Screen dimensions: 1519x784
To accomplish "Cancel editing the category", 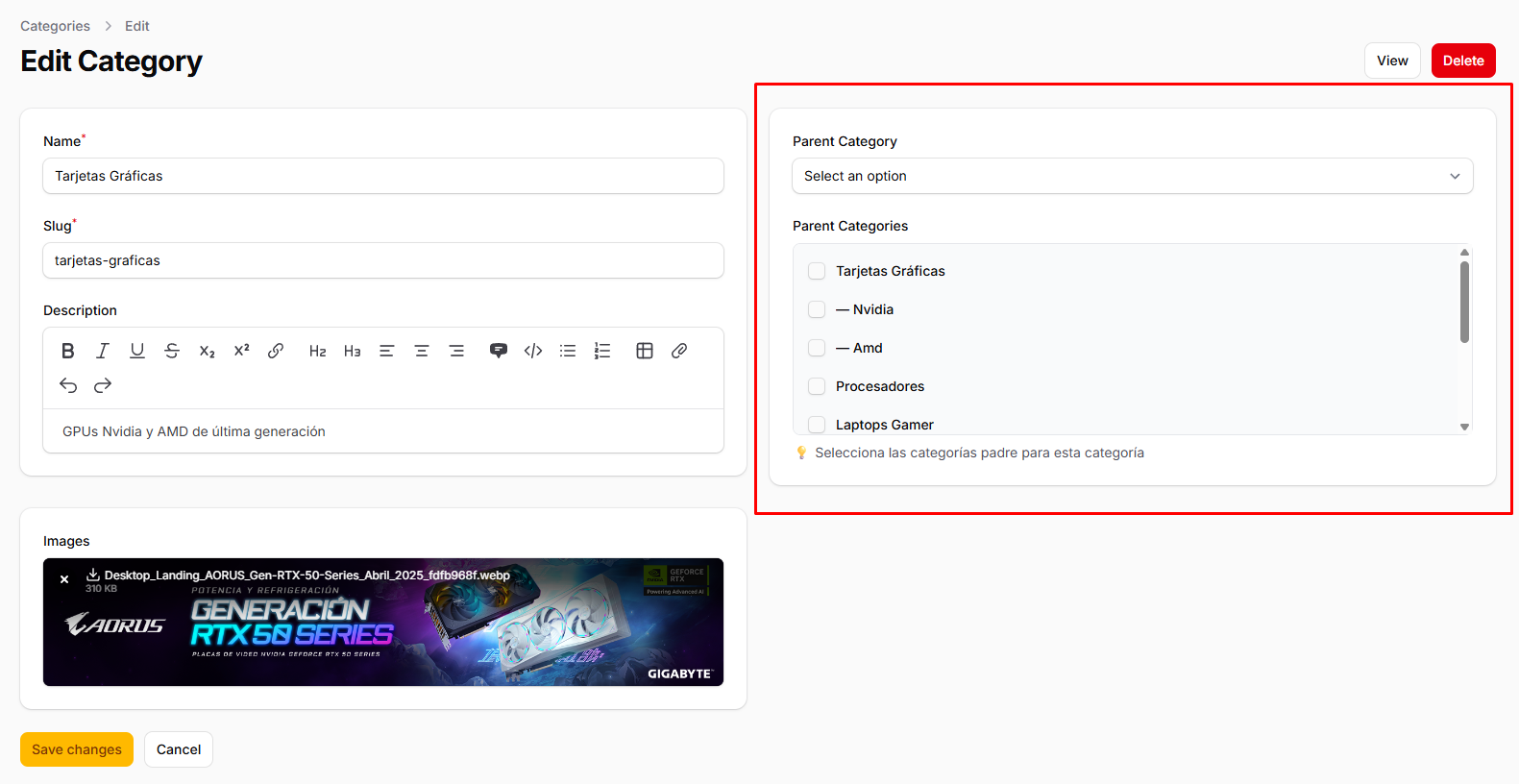I will coord(179,749).
